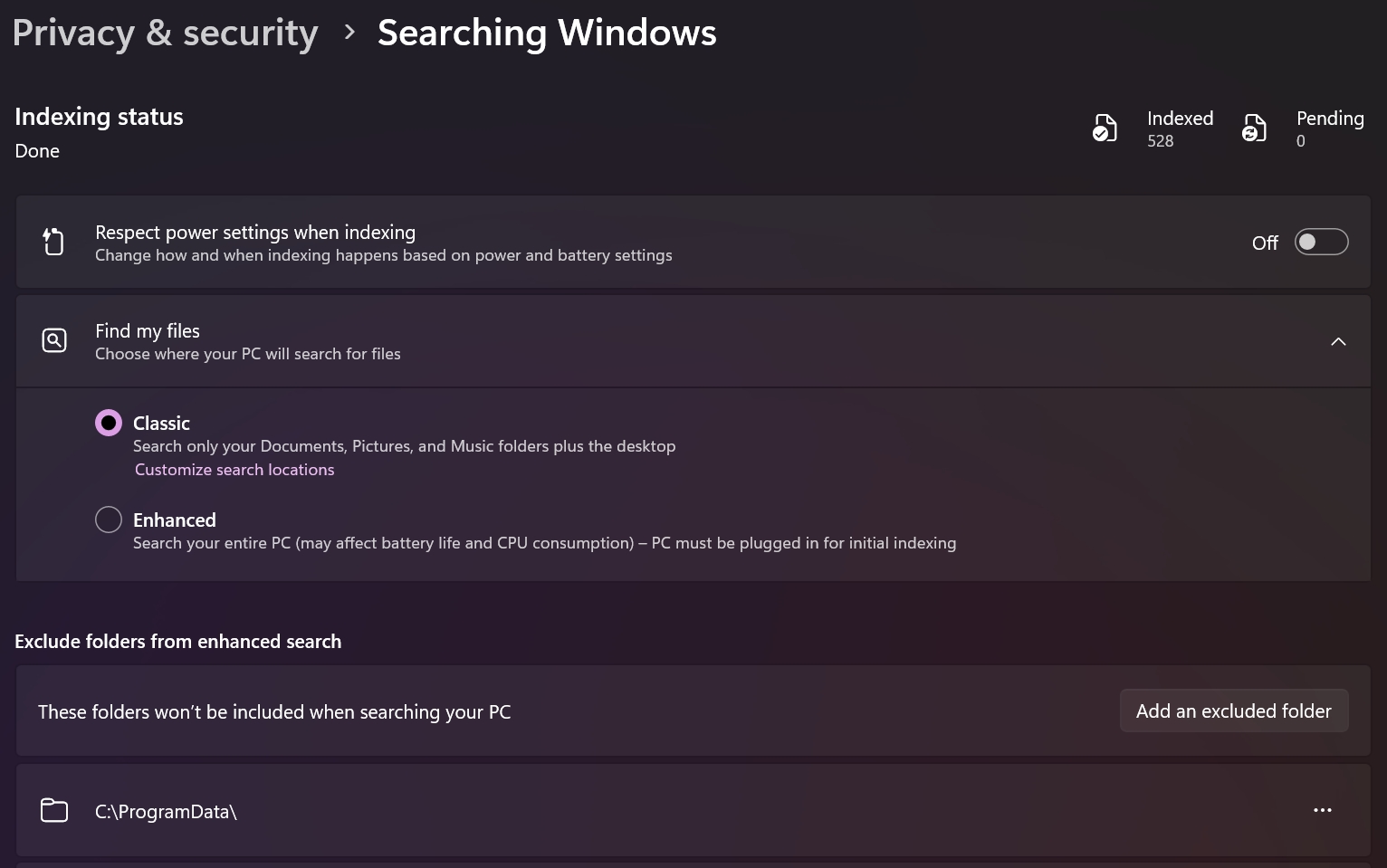Open Customize search locations link
Image resolution: width=1387 pixels, height=868 pixels.
[234, 470]
